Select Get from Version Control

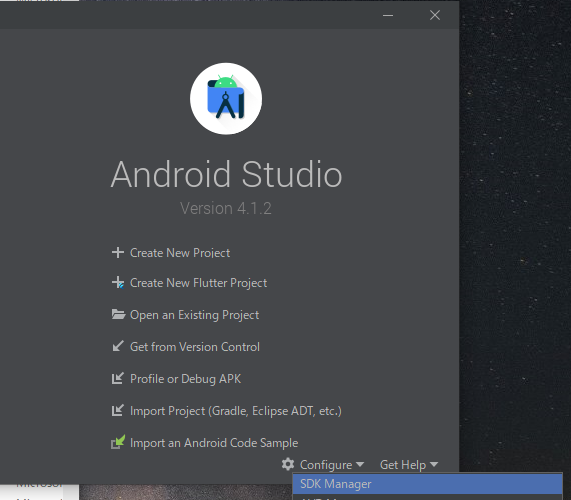(195, 347)
